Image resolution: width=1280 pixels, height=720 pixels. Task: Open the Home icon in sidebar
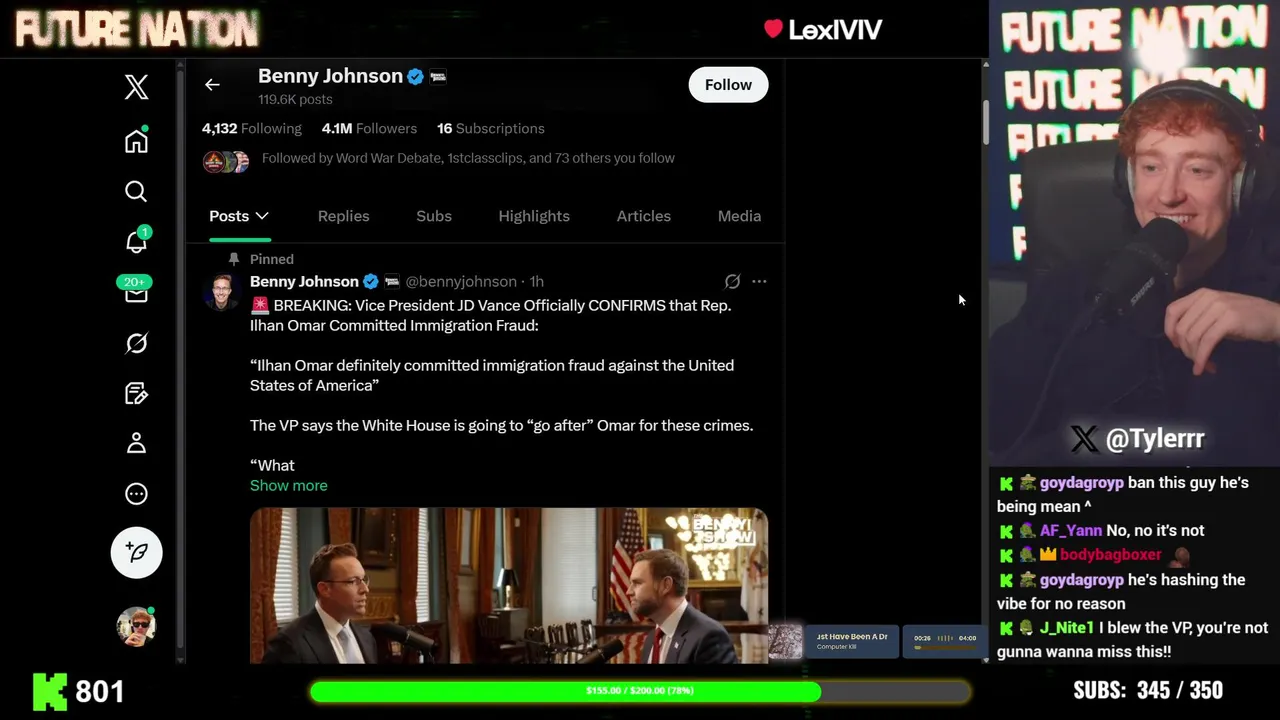(137, 141)
